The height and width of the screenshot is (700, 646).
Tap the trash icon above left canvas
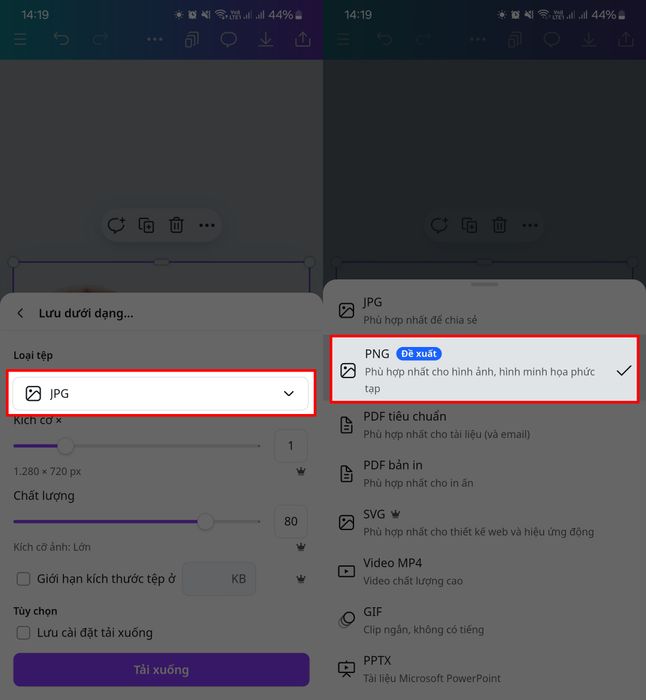click(176, 225)
